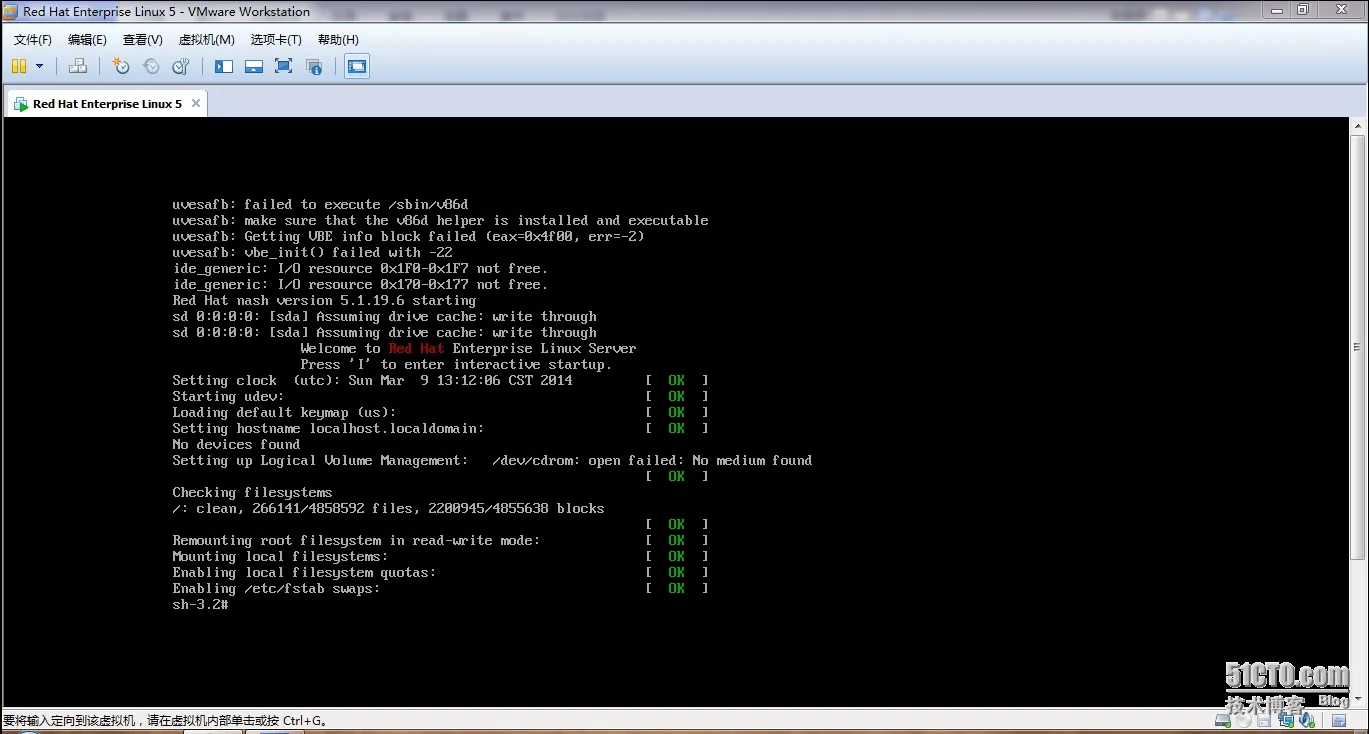Click 'uvesafb: vbe_init() failed with -22' line

pos(312,252)
